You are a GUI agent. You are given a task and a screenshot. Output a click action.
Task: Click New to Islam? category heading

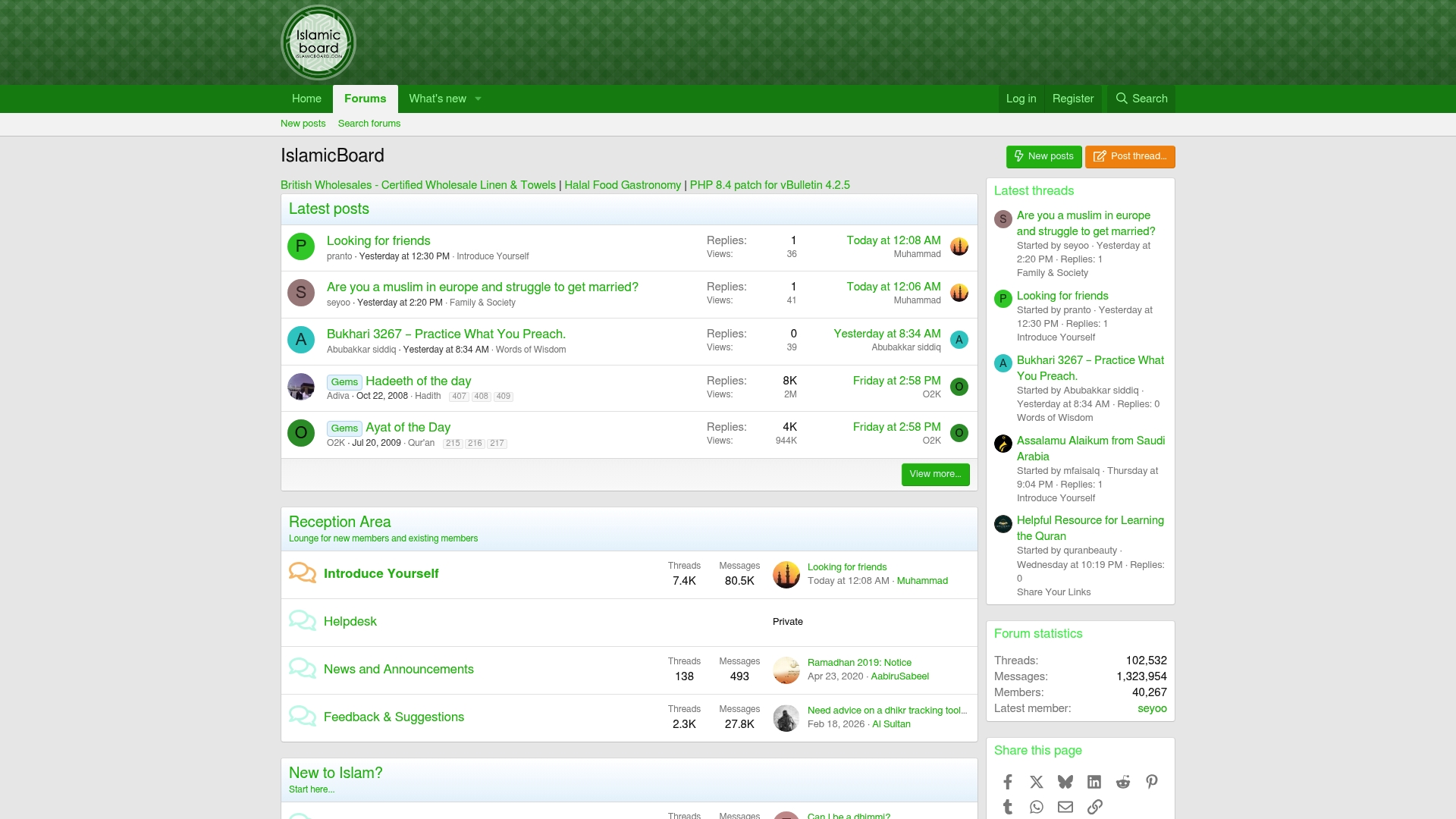coord(335,773)
